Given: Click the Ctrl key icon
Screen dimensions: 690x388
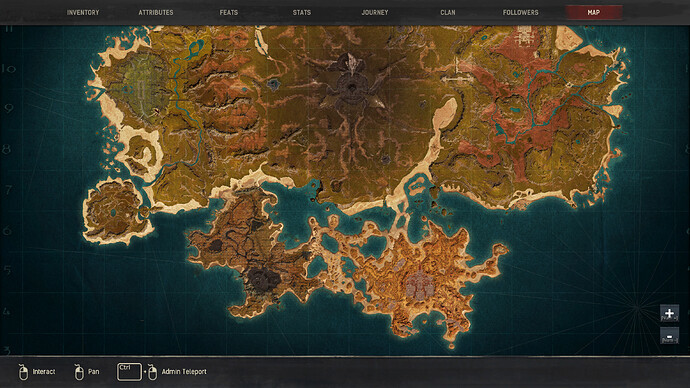Looking at the screenshot, I should point(129,372).
